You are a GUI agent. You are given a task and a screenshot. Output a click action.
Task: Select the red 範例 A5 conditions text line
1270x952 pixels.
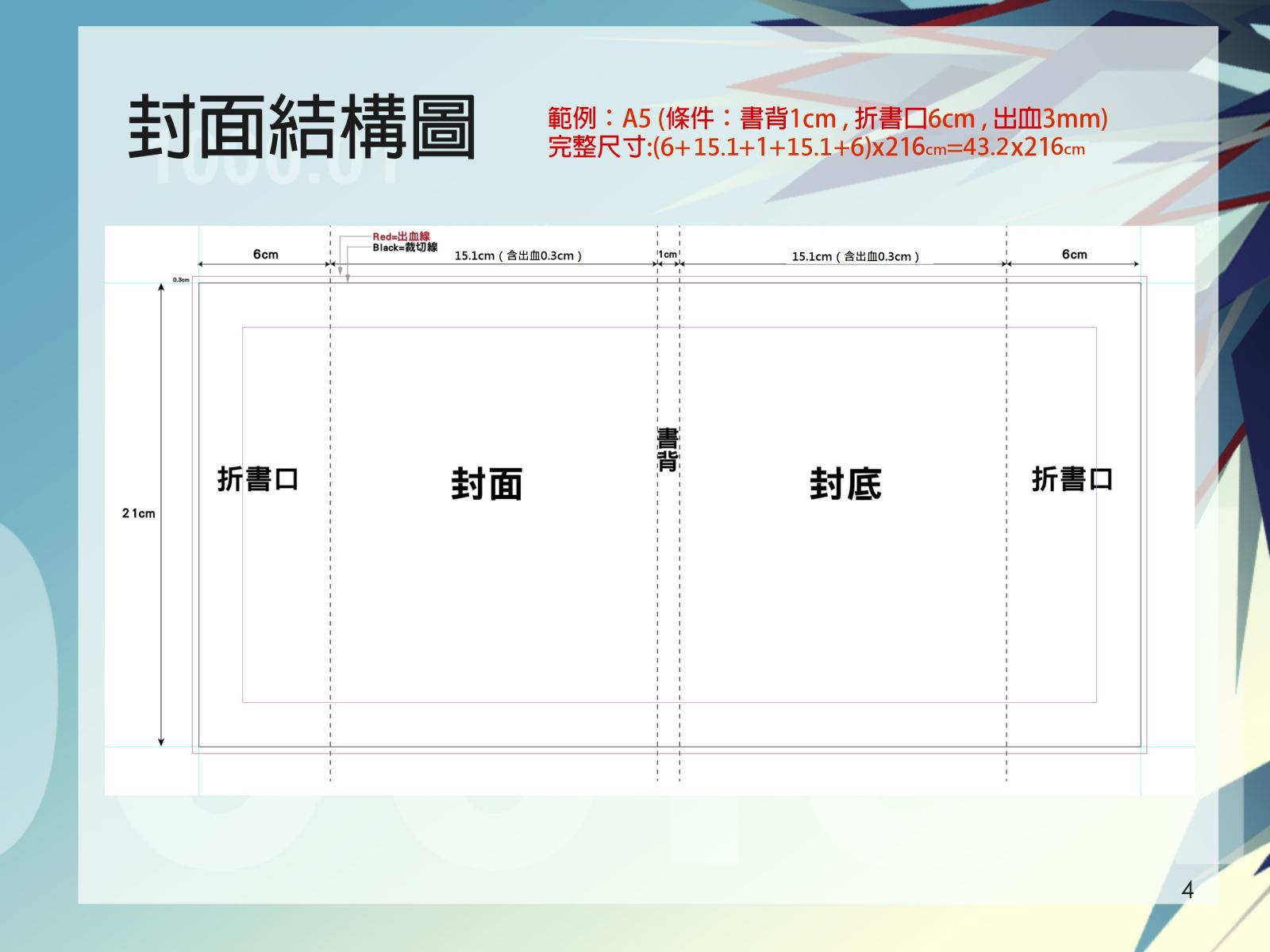[x=827, y=118]
